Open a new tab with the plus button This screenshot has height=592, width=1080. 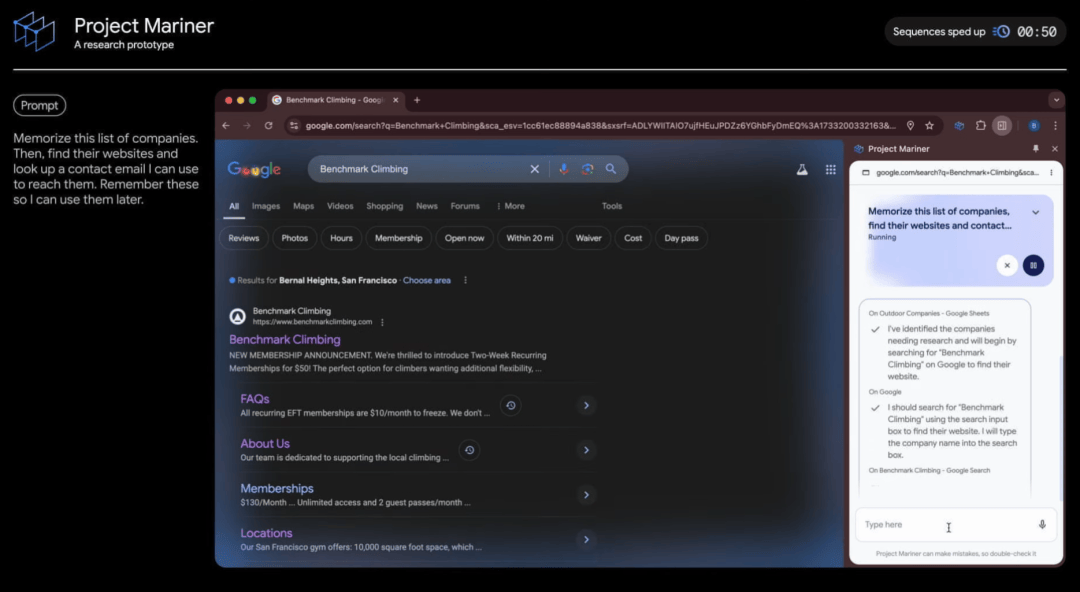click(417, 100)
